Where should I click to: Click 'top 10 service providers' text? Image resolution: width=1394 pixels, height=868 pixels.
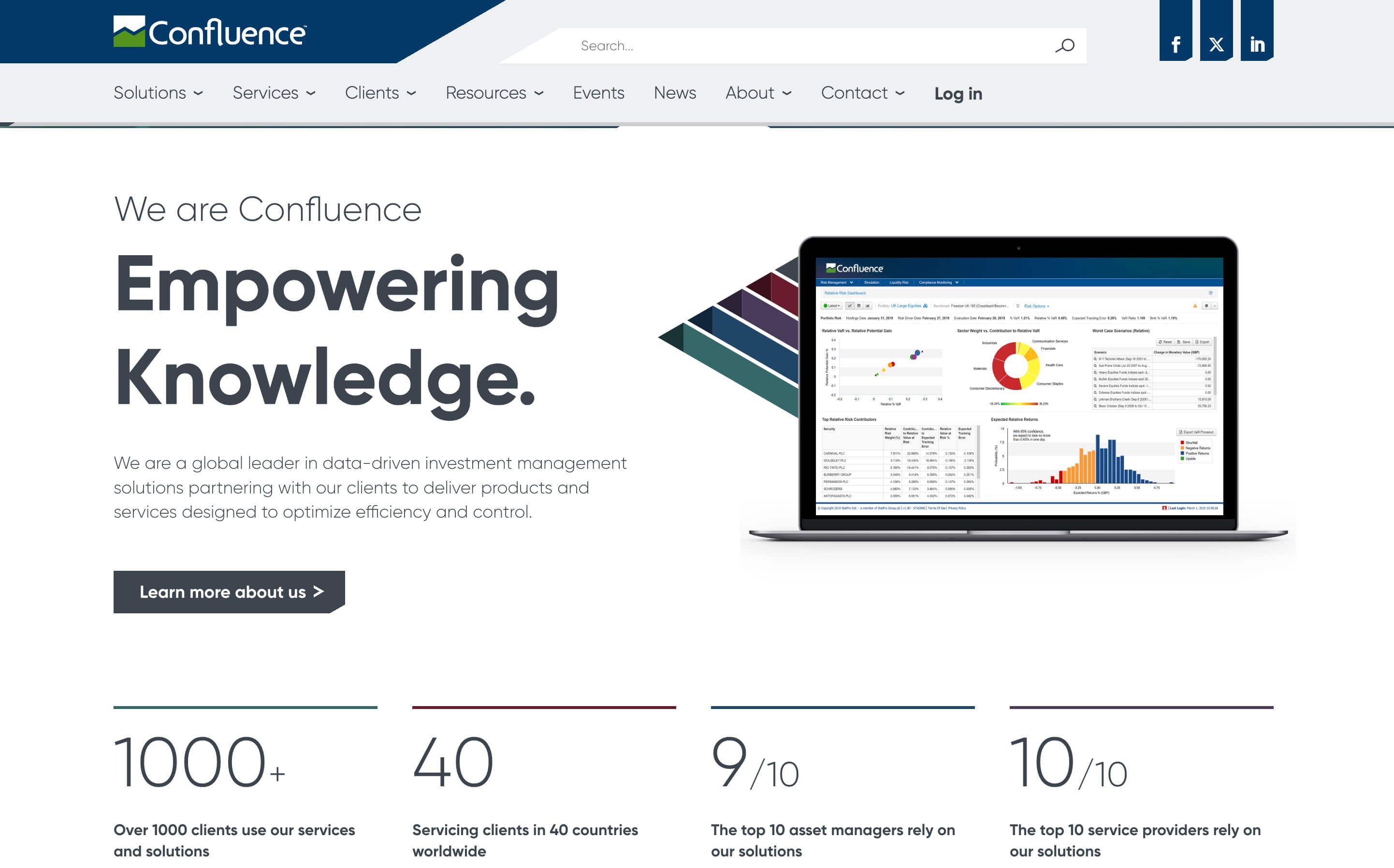tap(1135, 840)
